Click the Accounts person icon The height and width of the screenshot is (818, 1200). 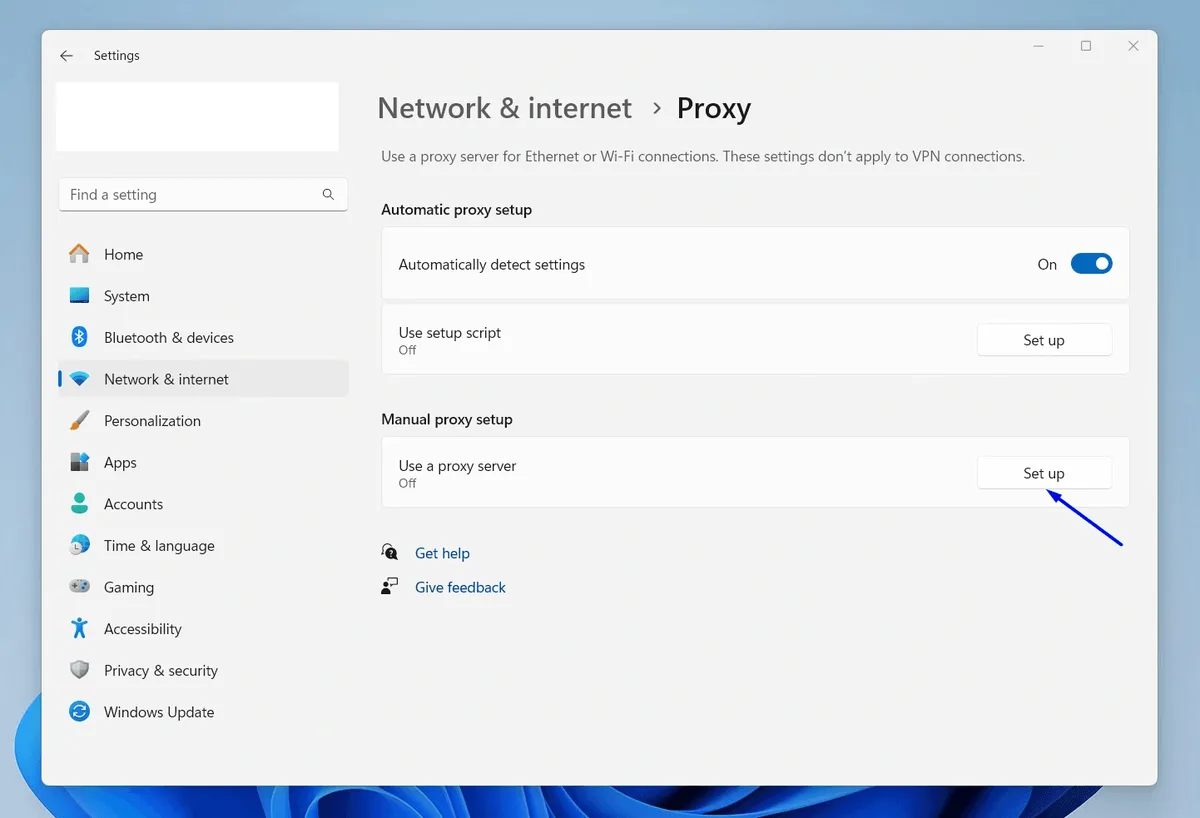(x=79, y=504)
